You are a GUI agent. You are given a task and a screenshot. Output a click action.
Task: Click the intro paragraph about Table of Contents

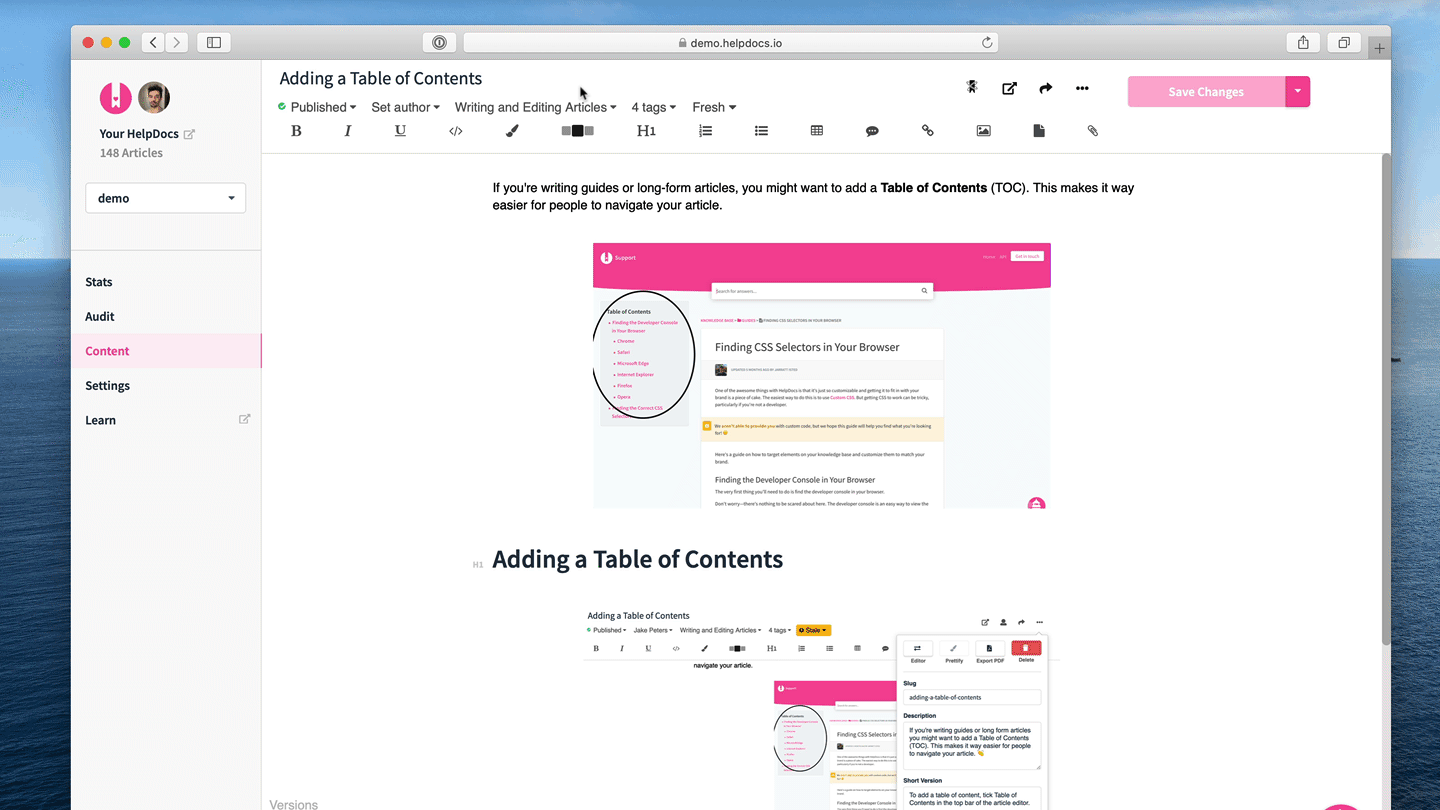tap(813, 196)
